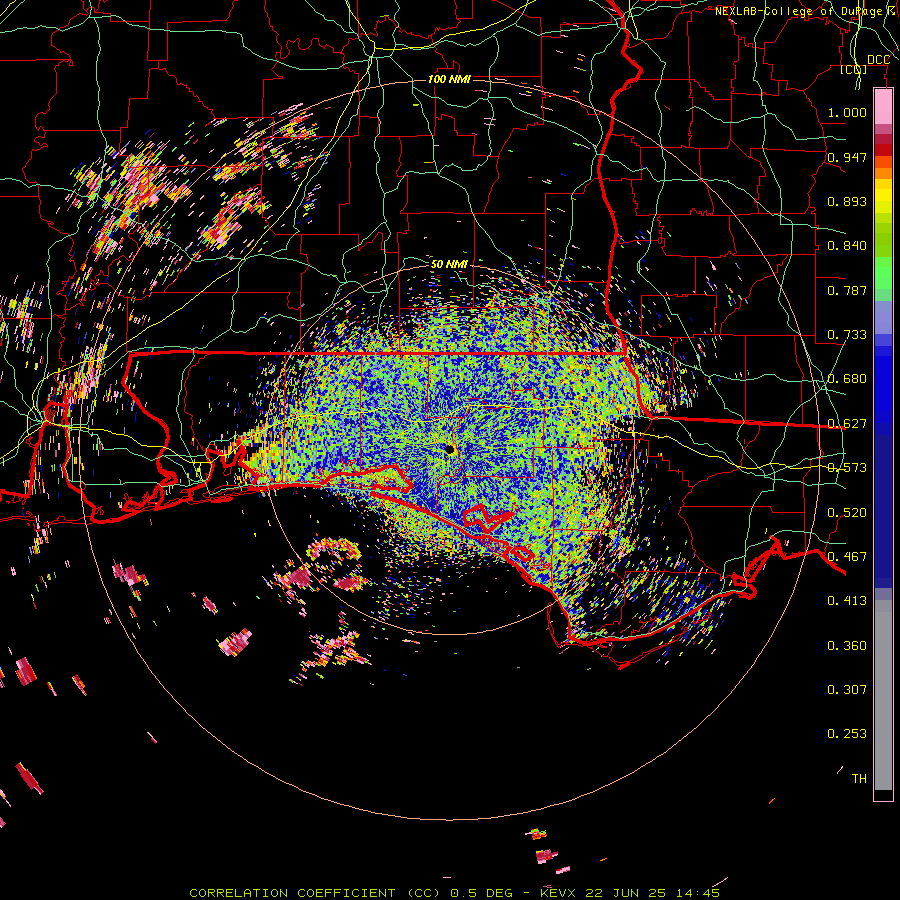Screen dimensions: 900x900
Task: Select the 0.520 scale value
Action: (x=847, y=513)
